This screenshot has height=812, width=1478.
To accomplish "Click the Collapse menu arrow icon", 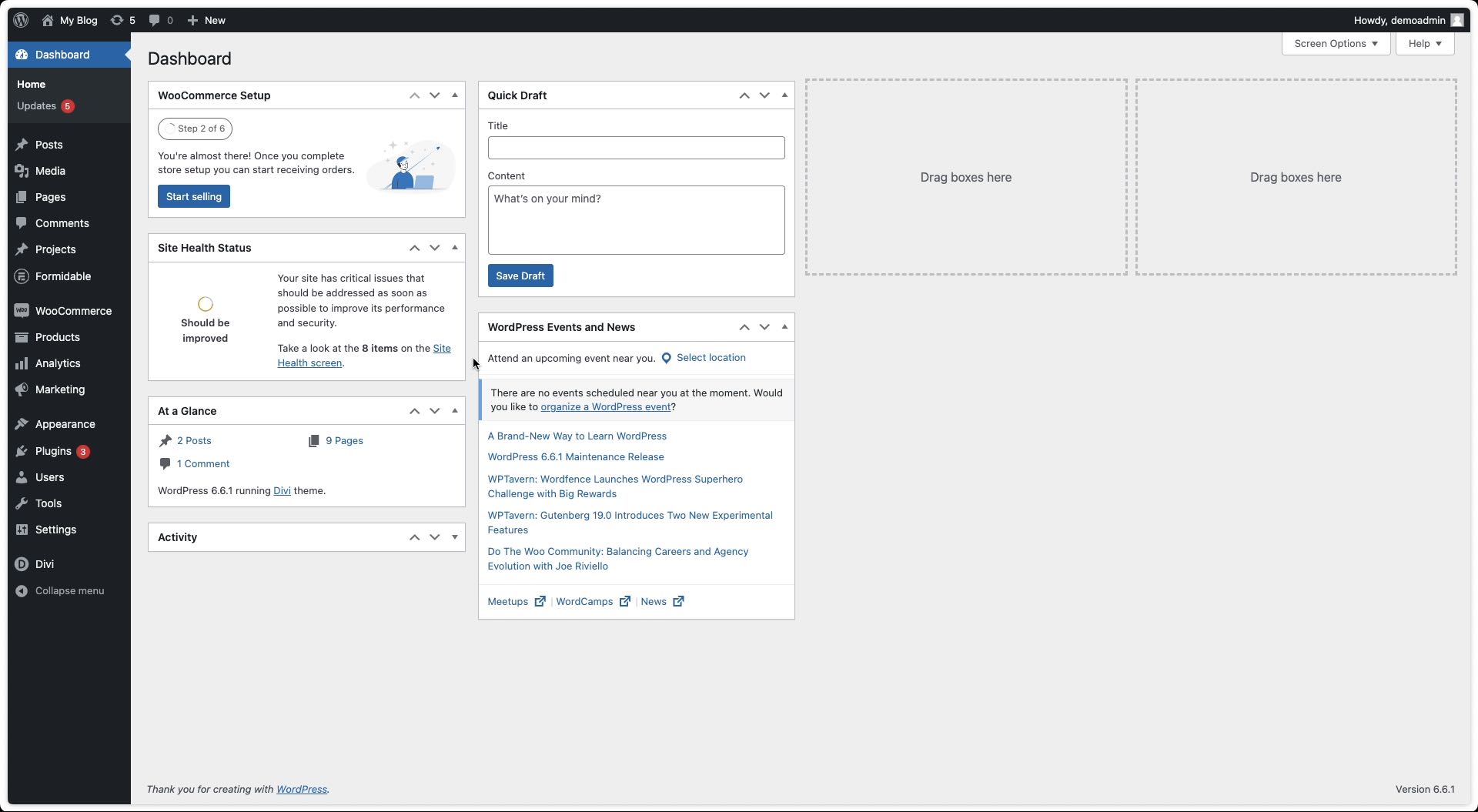I will 22,591.
